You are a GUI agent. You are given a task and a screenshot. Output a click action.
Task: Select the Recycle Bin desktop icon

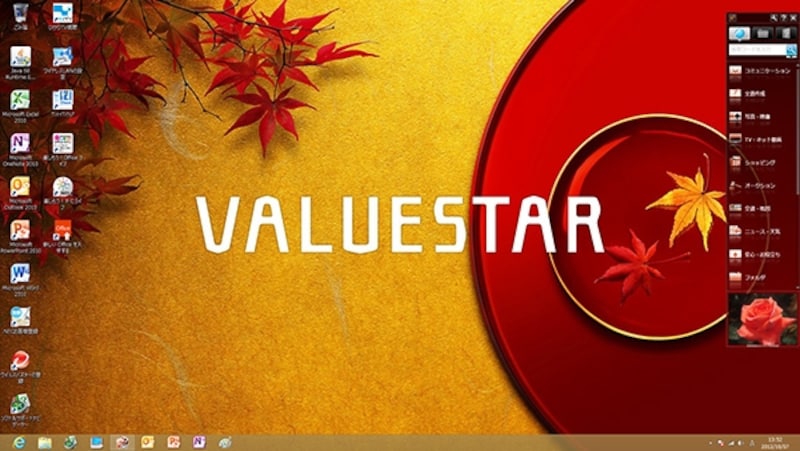(x=20, y=14)
